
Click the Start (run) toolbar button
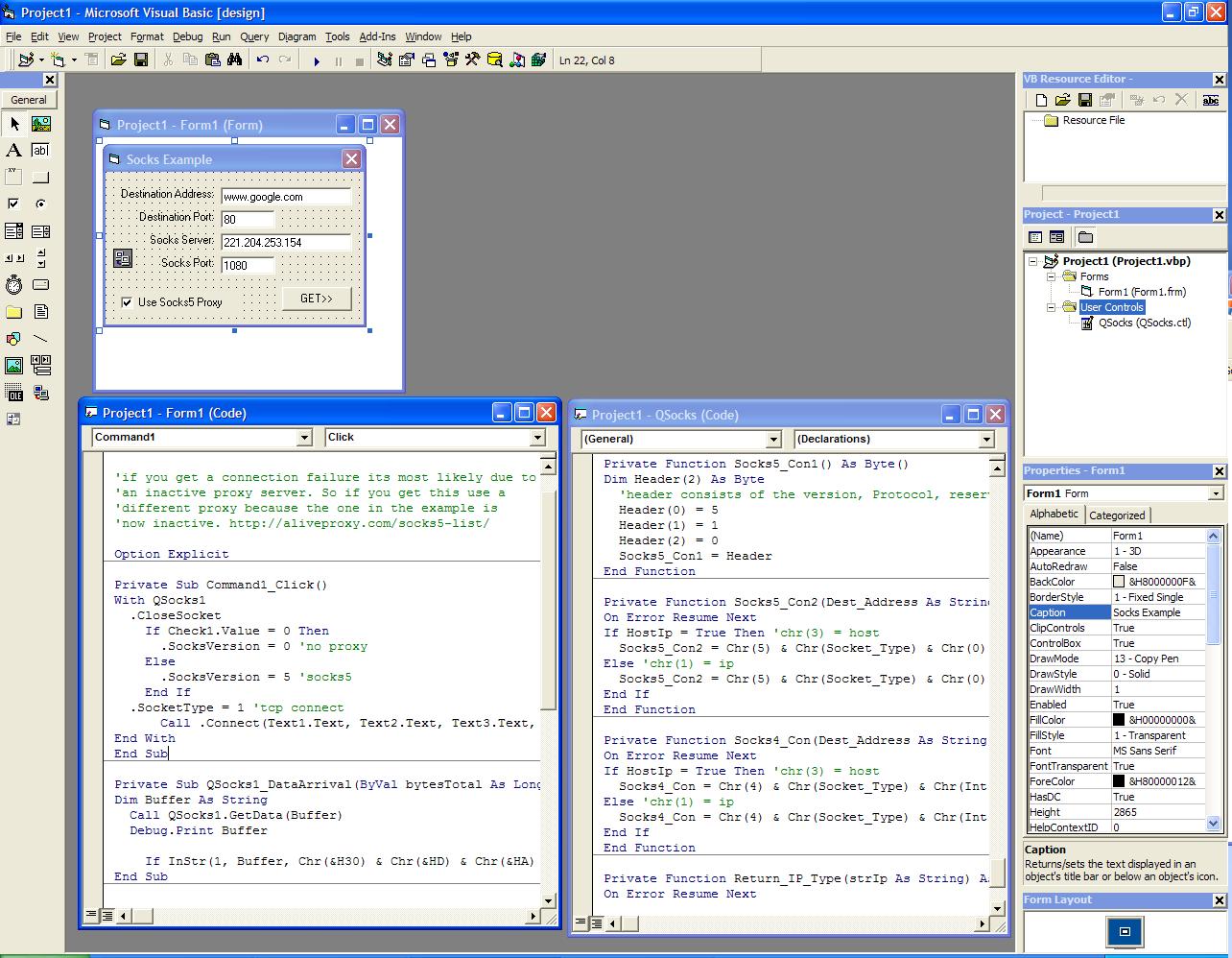pyautogui.click(x=316, y=60)
